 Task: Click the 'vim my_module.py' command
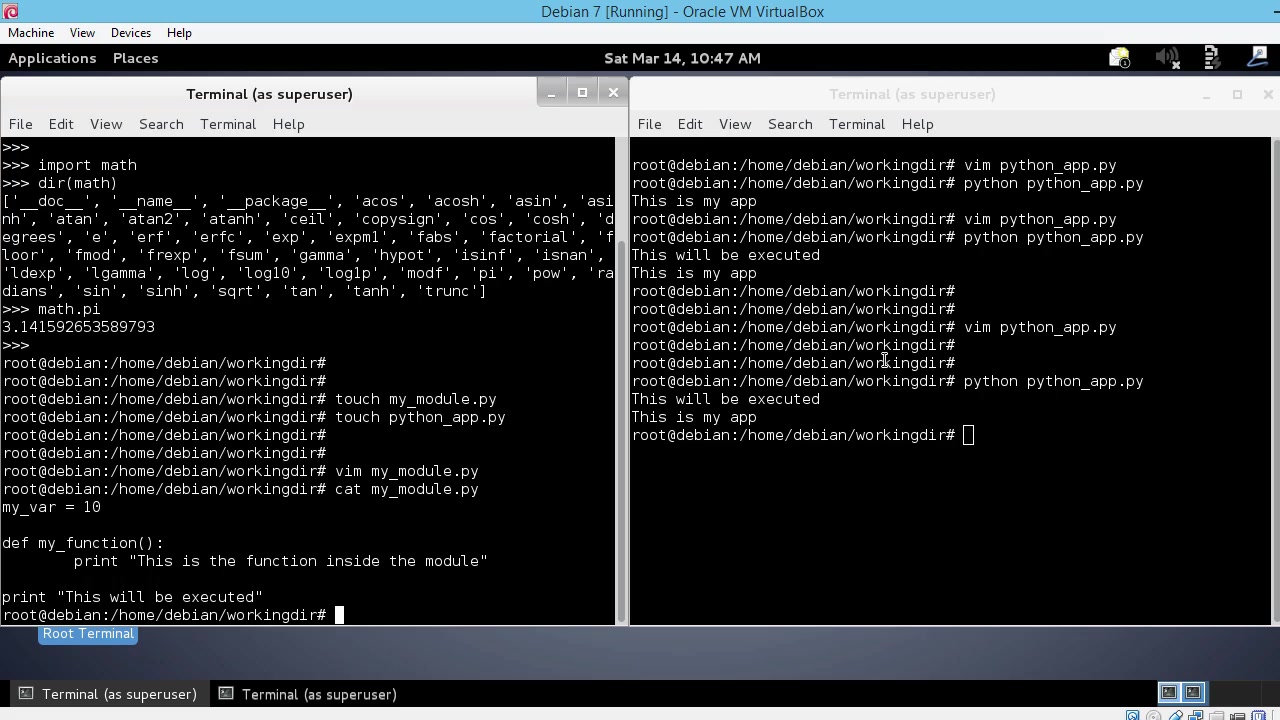(x=407, y=471)
